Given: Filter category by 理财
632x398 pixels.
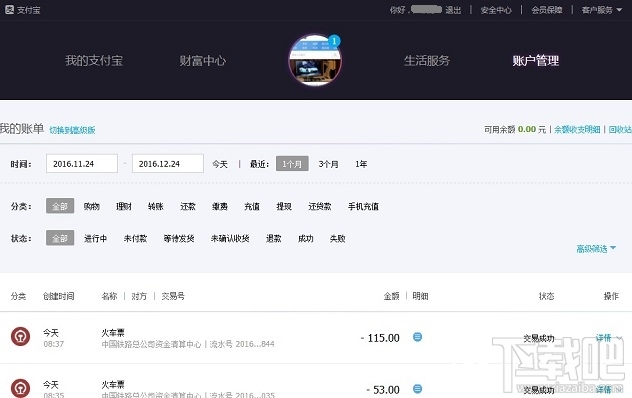Looking at the screenshot, I should tap(124, 206).
